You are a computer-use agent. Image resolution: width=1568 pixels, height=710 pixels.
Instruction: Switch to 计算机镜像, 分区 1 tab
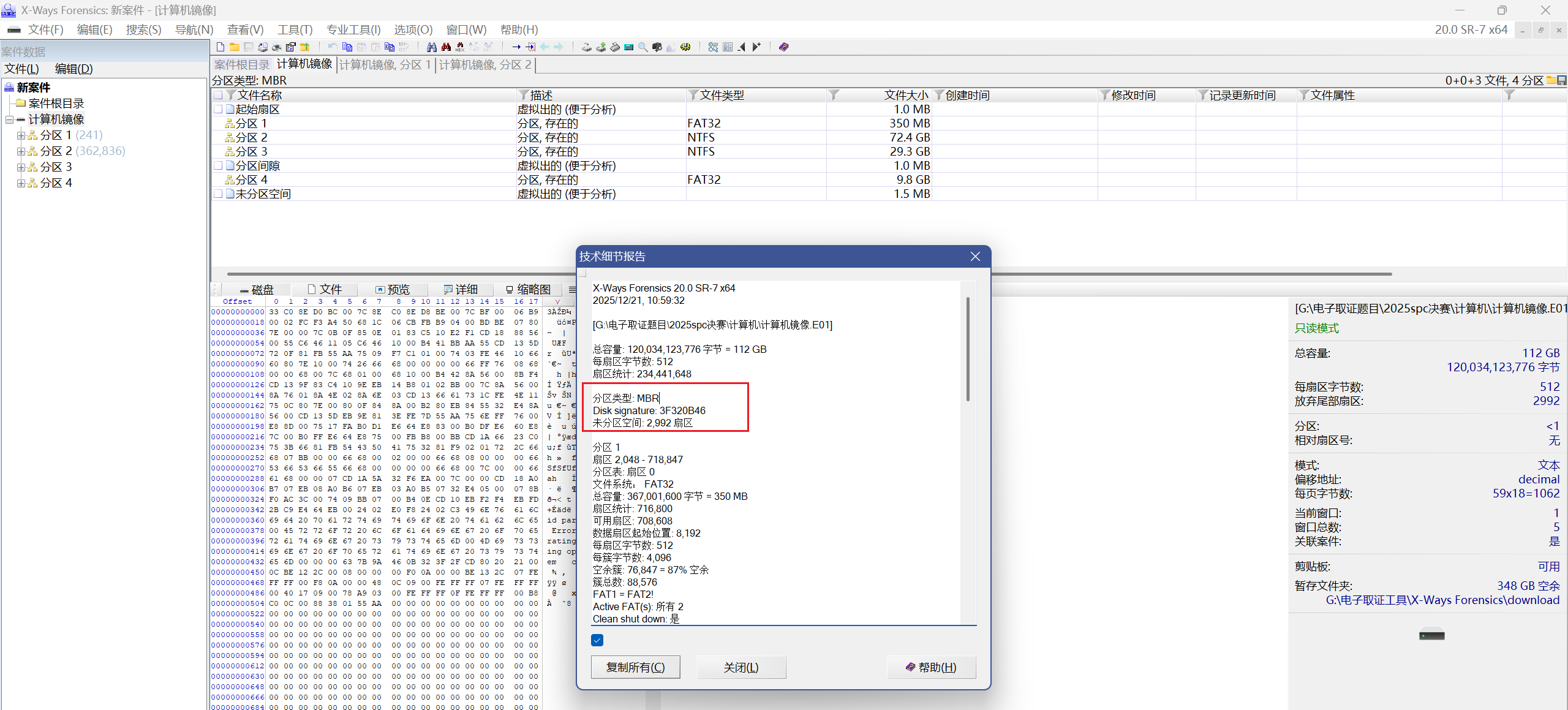coord(385,64)
